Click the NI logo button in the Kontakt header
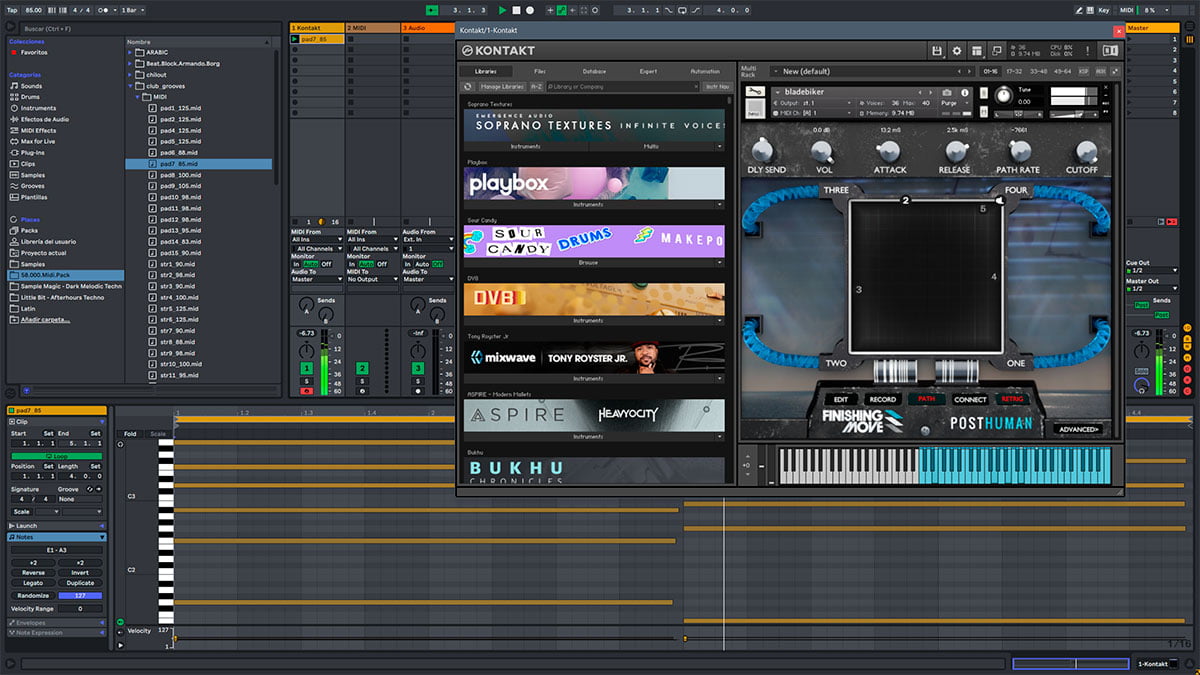This screenshot has height=675, width=1200. pos(1110,50)
